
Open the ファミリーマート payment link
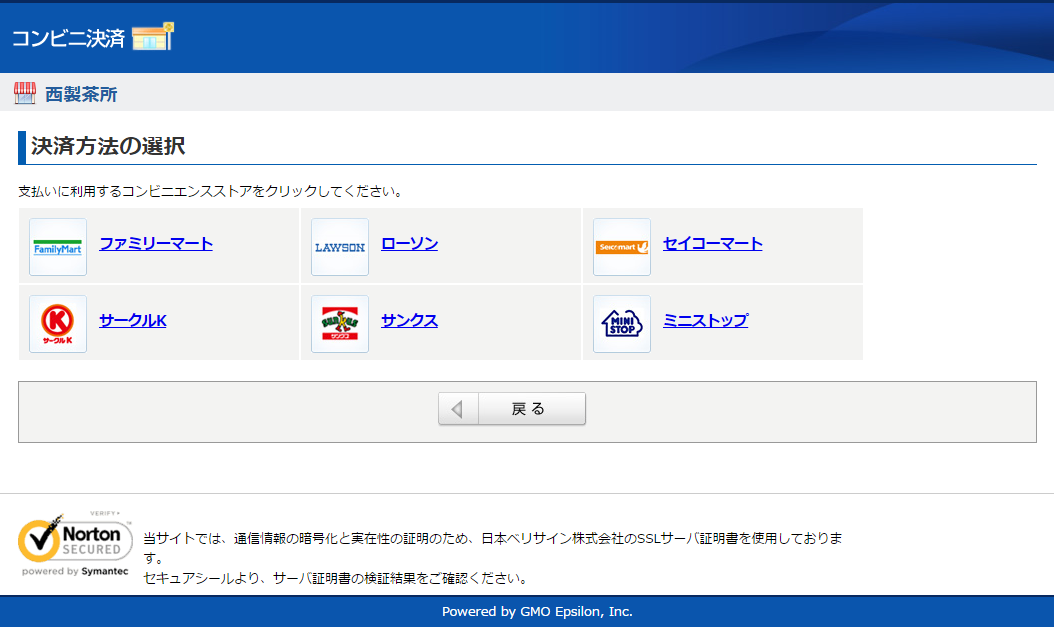156,243
